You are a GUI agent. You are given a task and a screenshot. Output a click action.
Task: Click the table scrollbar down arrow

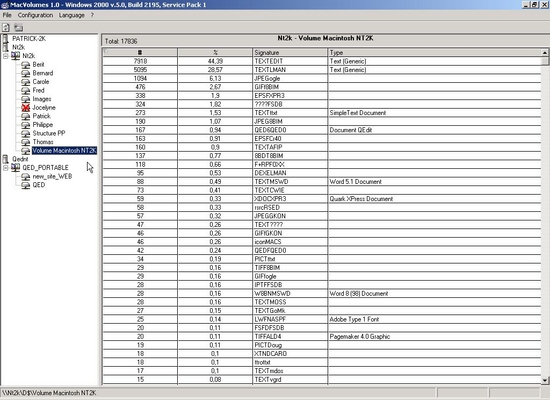[545, 380]
